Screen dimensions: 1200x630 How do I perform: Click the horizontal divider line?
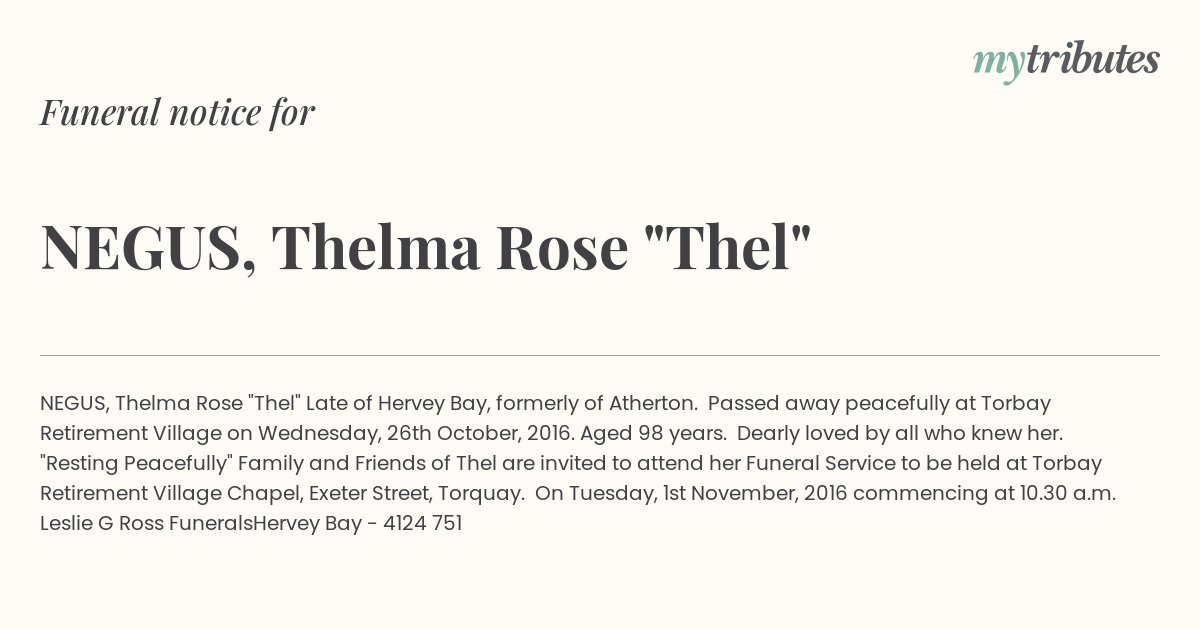(x=600, y=355)
